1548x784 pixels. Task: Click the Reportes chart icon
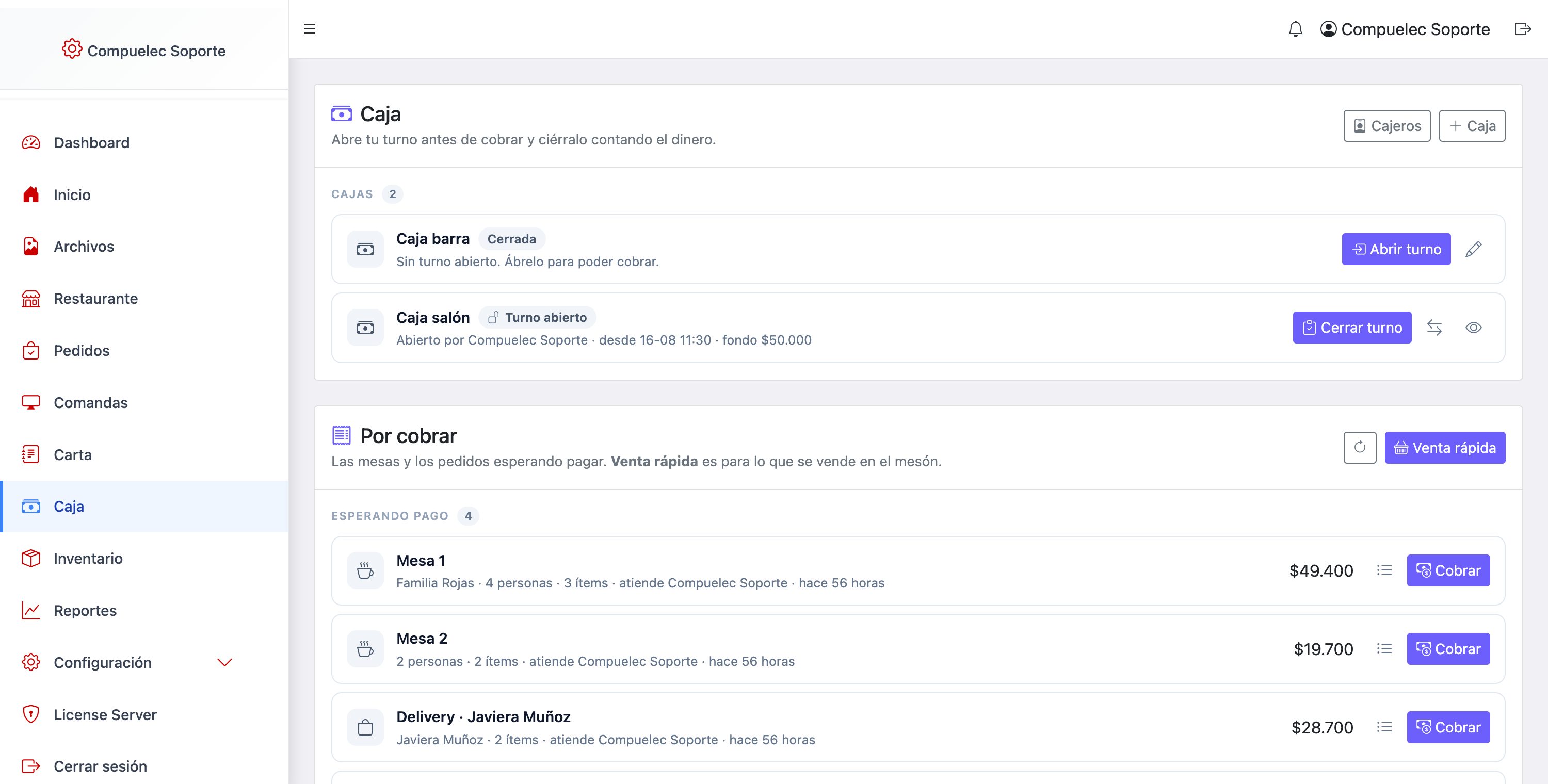click(30, 610)
